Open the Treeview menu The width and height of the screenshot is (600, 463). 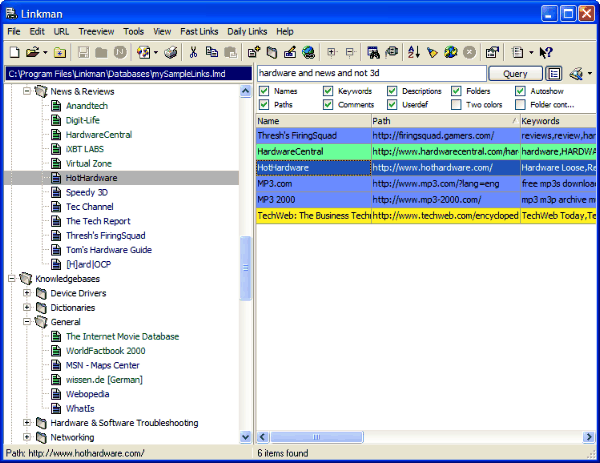96,31
